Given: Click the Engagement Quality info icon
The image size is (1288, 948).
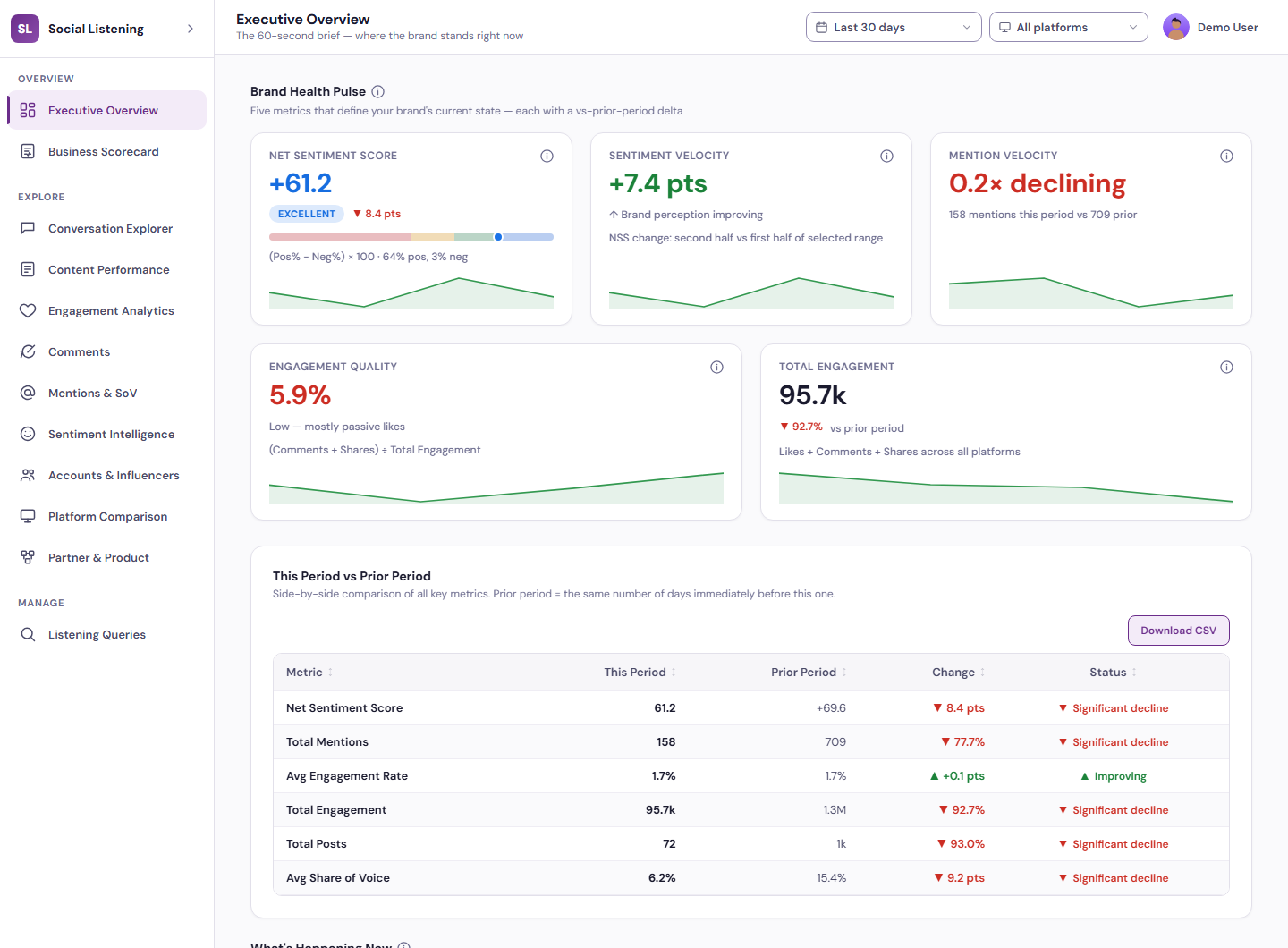Looking at the screenshot, I should click(x=716, y=367).
